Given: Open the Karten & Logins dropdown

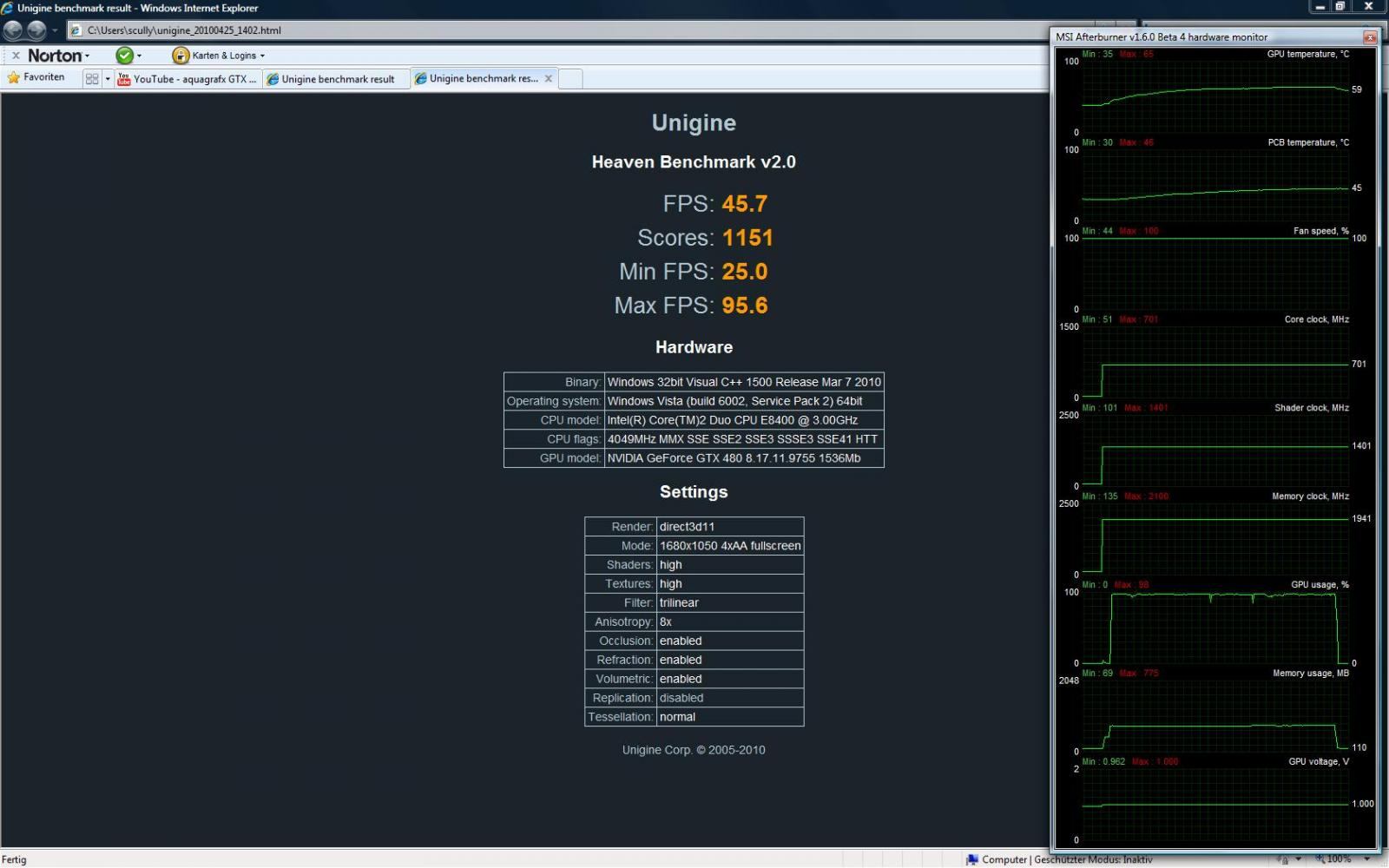Looking at the screenshot, I should click(x=229, y=56).
